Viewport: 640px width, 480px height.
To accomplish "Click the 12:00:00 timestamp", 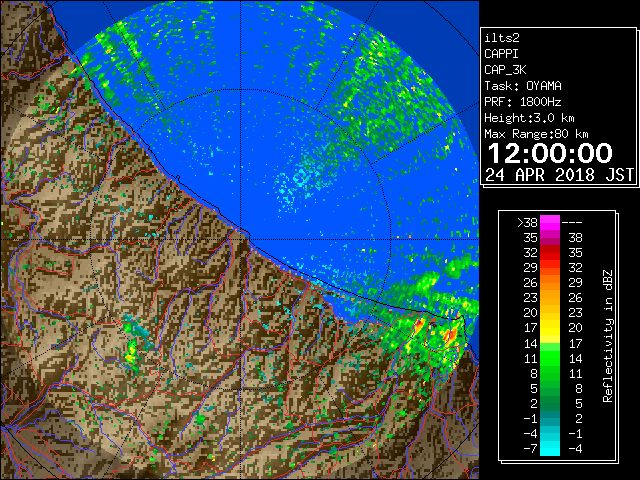I will [550, 153].
